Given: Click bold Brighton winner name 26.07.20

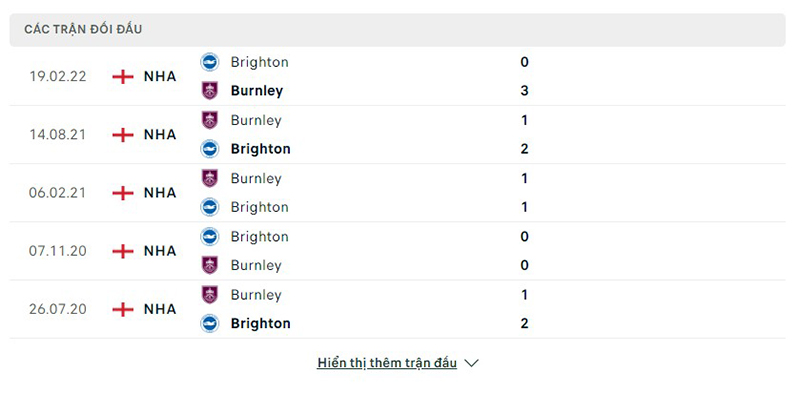Looking at the screenshot, I should coord(261,324).
